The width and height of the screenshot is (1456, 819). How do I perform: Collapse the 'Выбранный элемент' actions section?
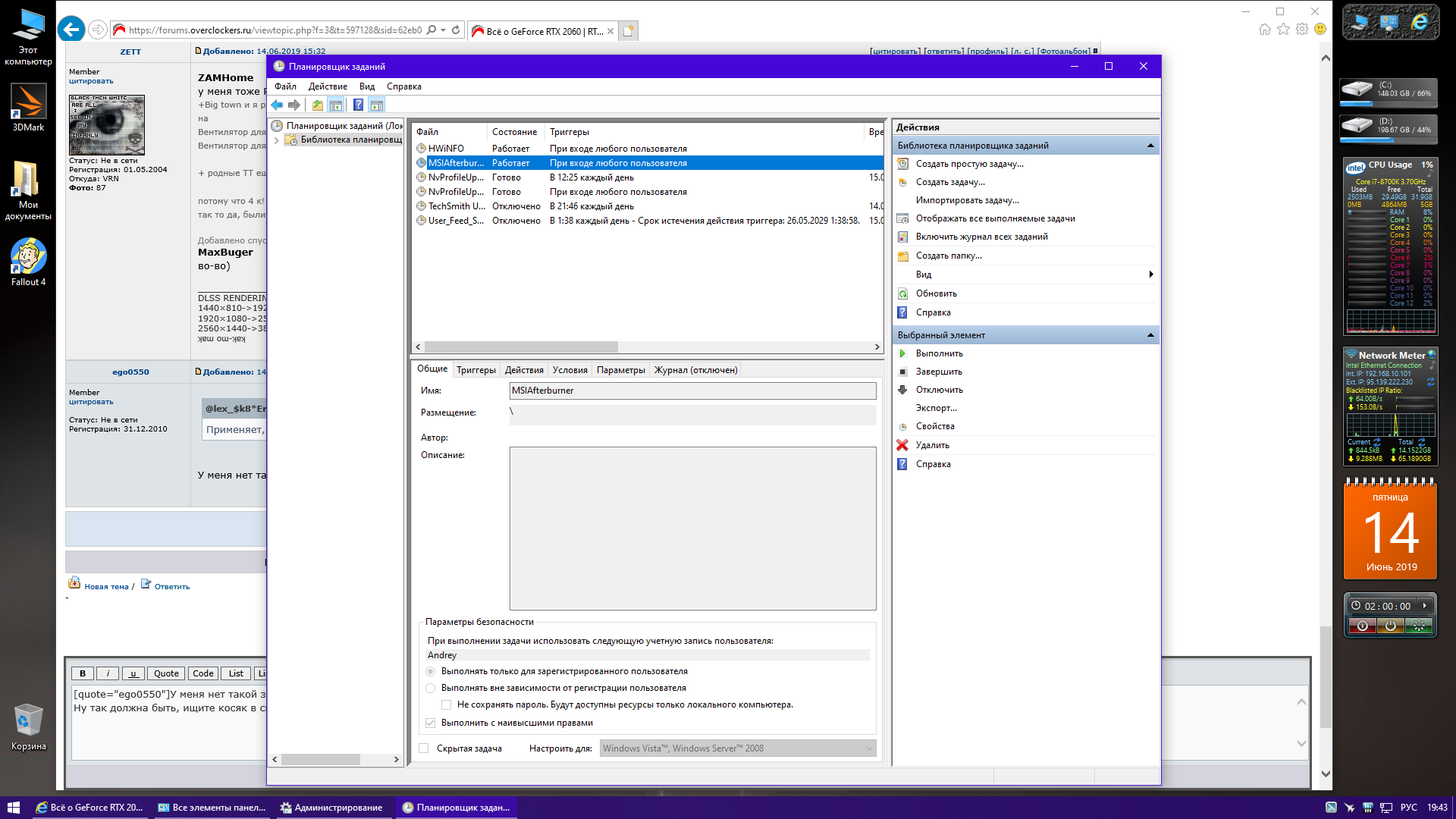point(1150,335)
